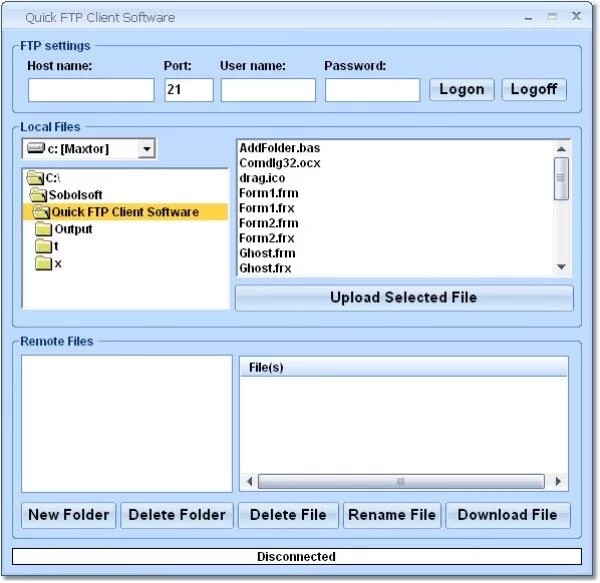
Task: Select drag.ico in local file list
Action: pyautogui.click(x=262, y=178)
